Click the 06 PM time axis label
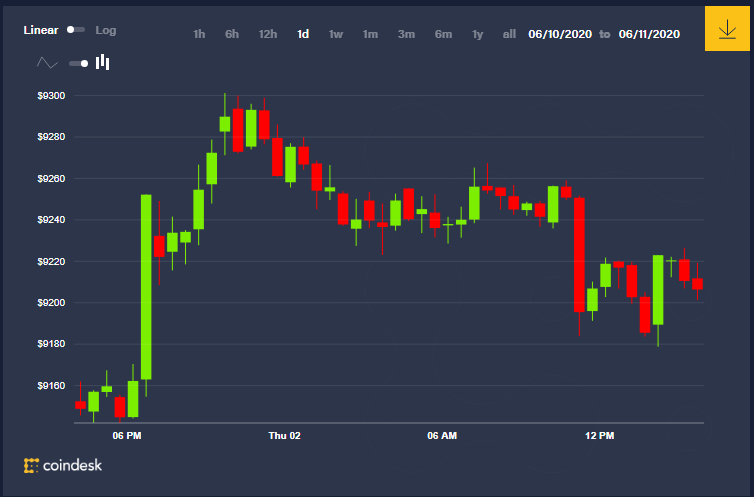754x497 pixels. coord(127,435)
